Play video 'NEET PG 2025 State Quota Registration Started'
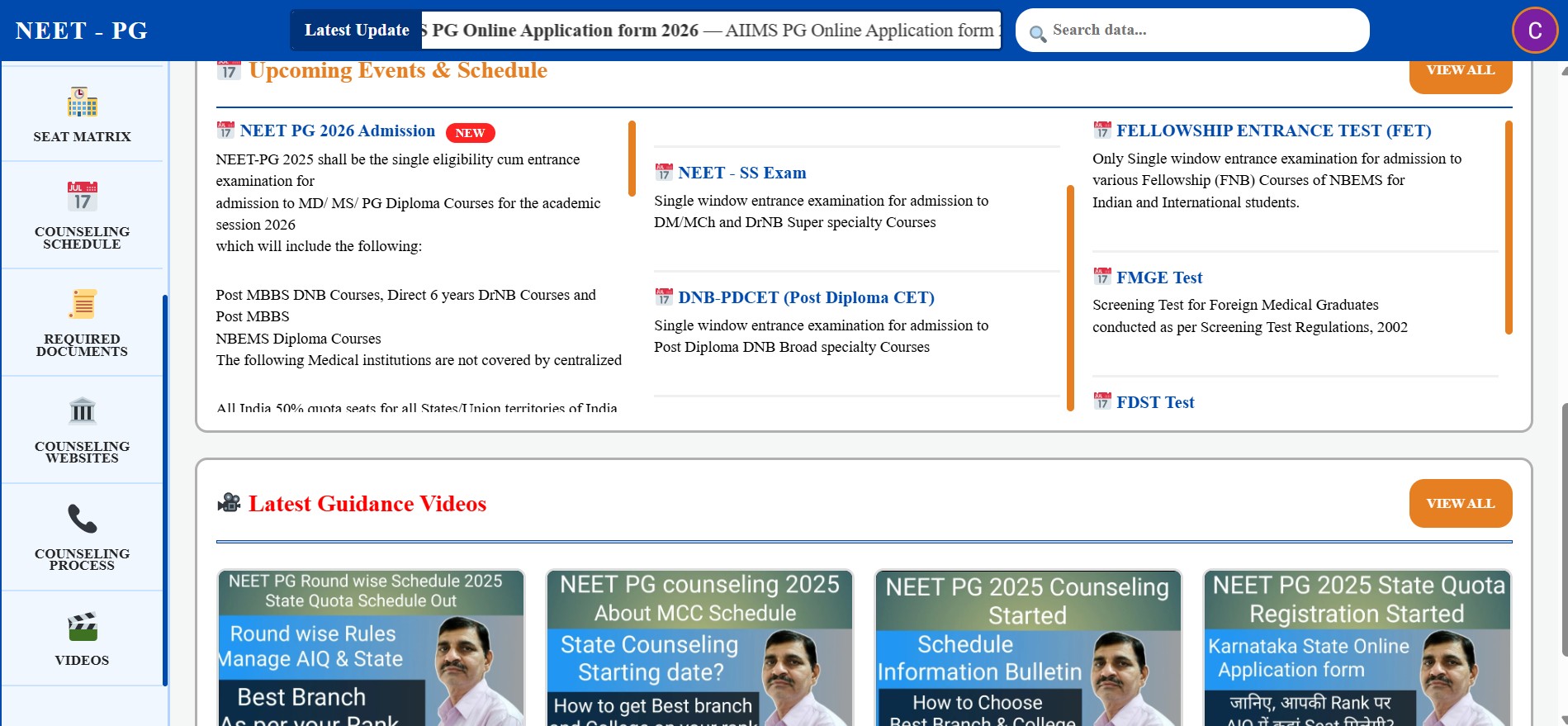The width and height of the screenshot is (1568, 726). [1357, 648]
